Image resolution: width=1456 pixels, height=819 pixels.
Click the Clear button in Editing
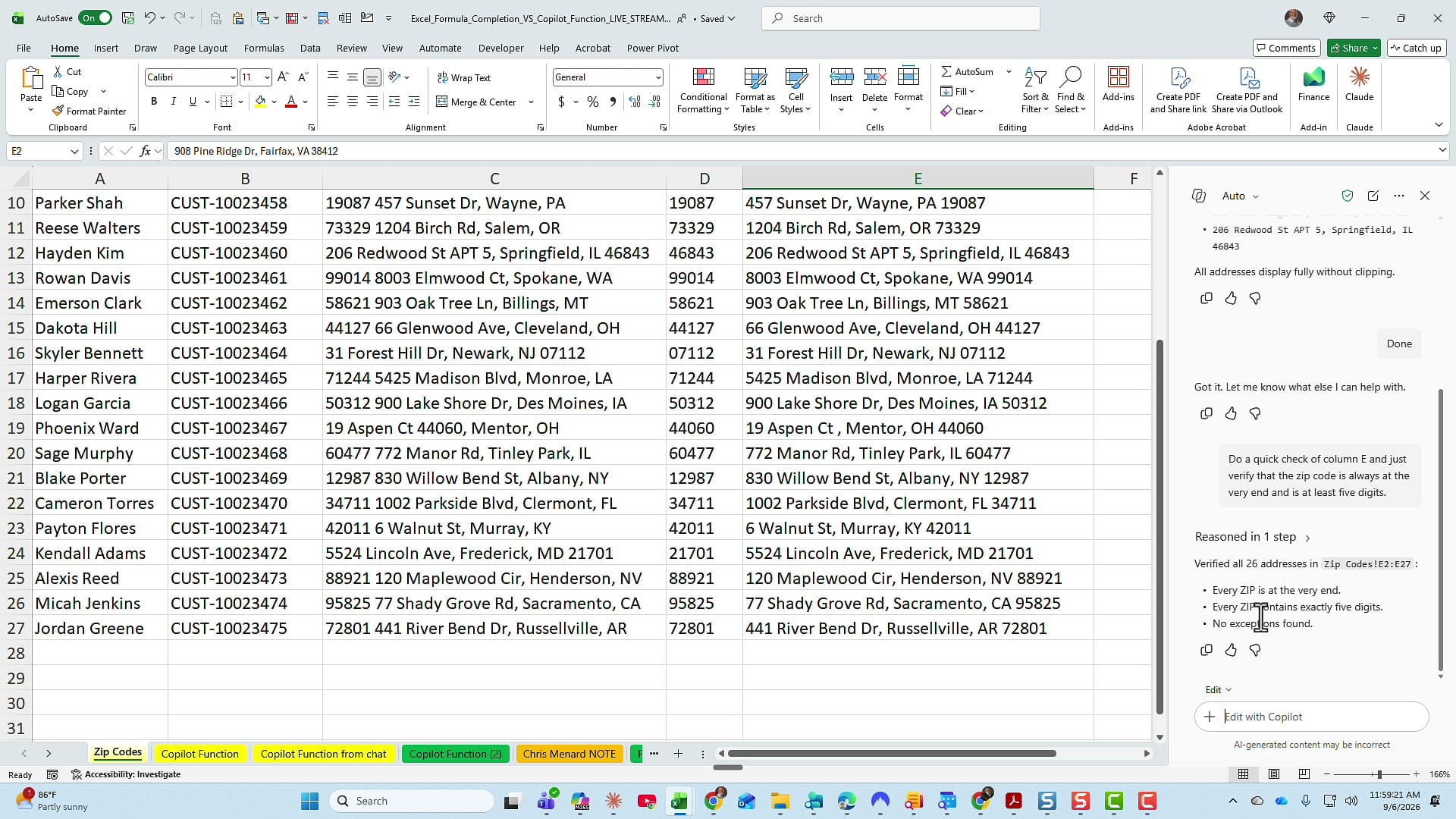pos(962,111)
